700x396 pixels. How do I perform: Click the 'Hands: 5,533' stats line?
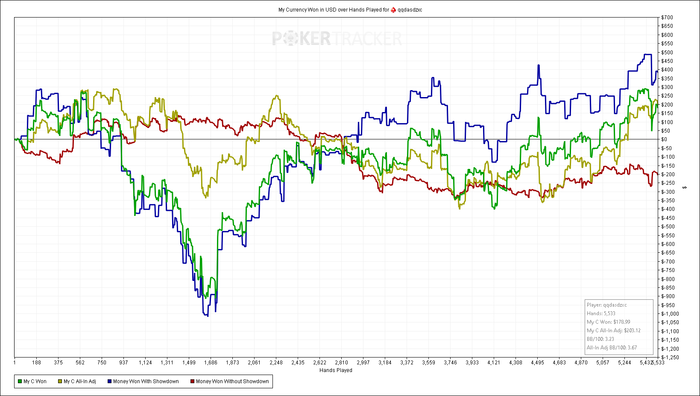[x=601, y=313]
